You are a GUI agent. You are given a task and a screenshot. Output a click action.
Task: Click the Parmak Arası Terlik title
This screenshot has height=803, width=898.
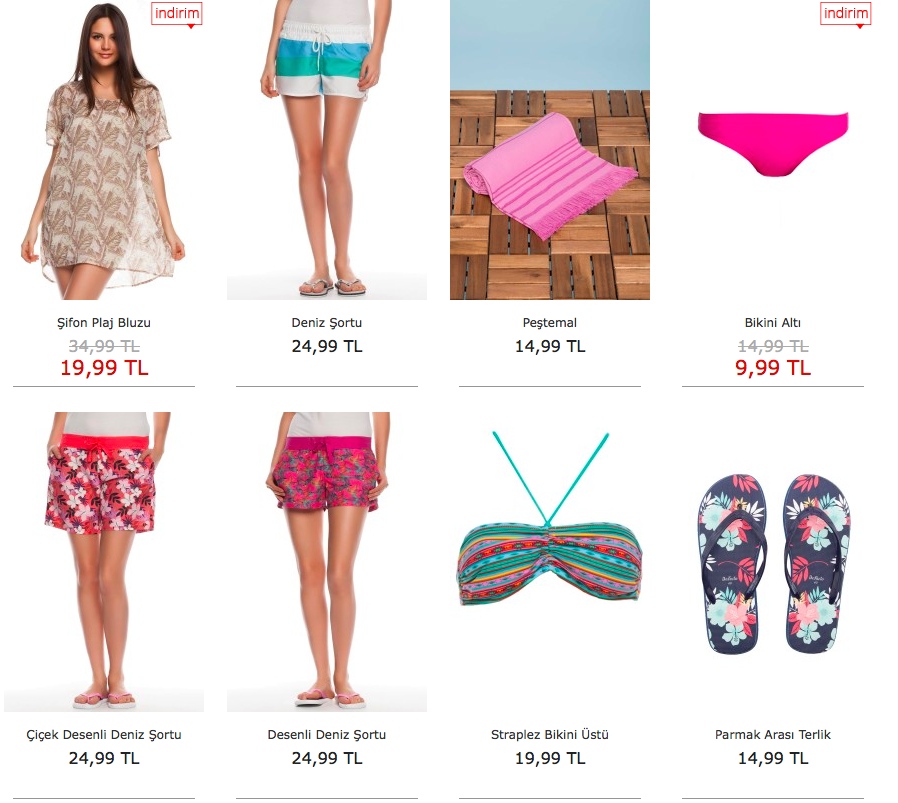click(x=773, y=735)
